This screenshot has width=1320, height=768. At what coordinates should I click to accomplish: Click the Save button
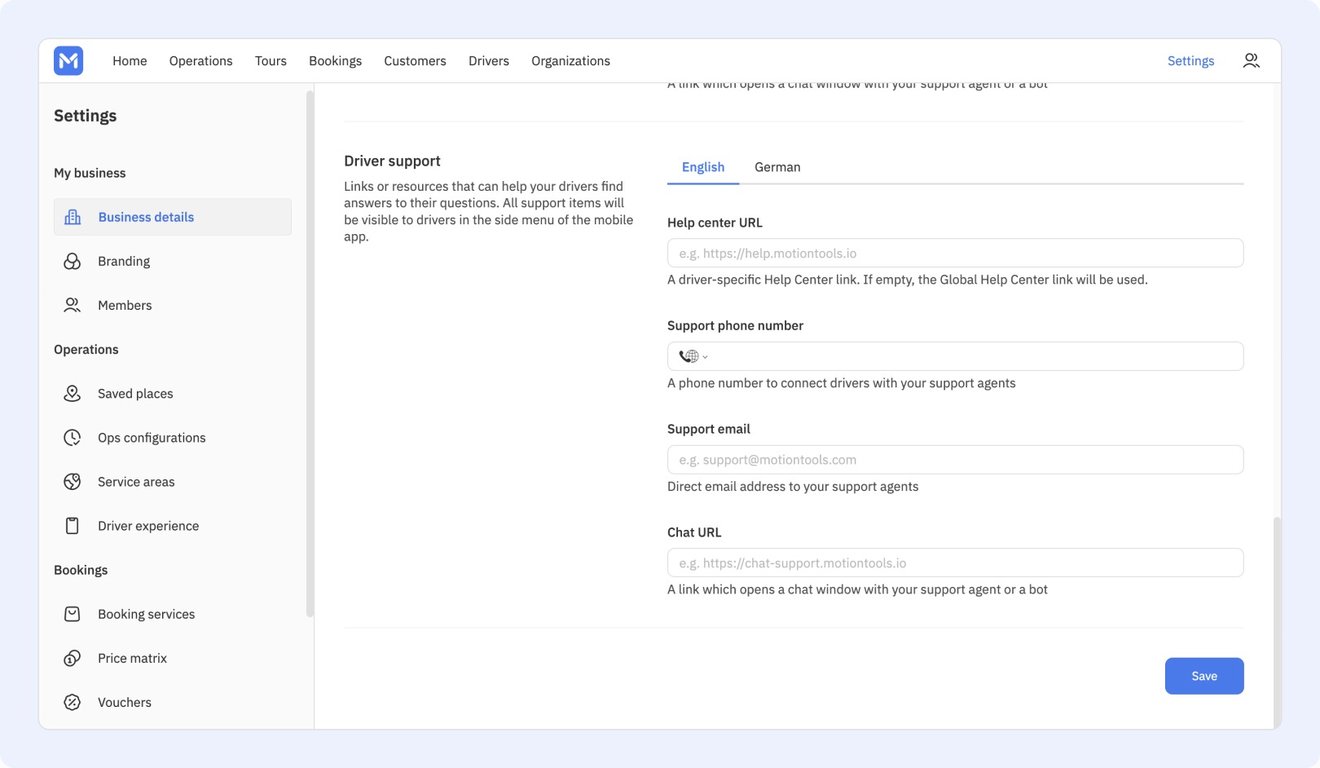1204,676
